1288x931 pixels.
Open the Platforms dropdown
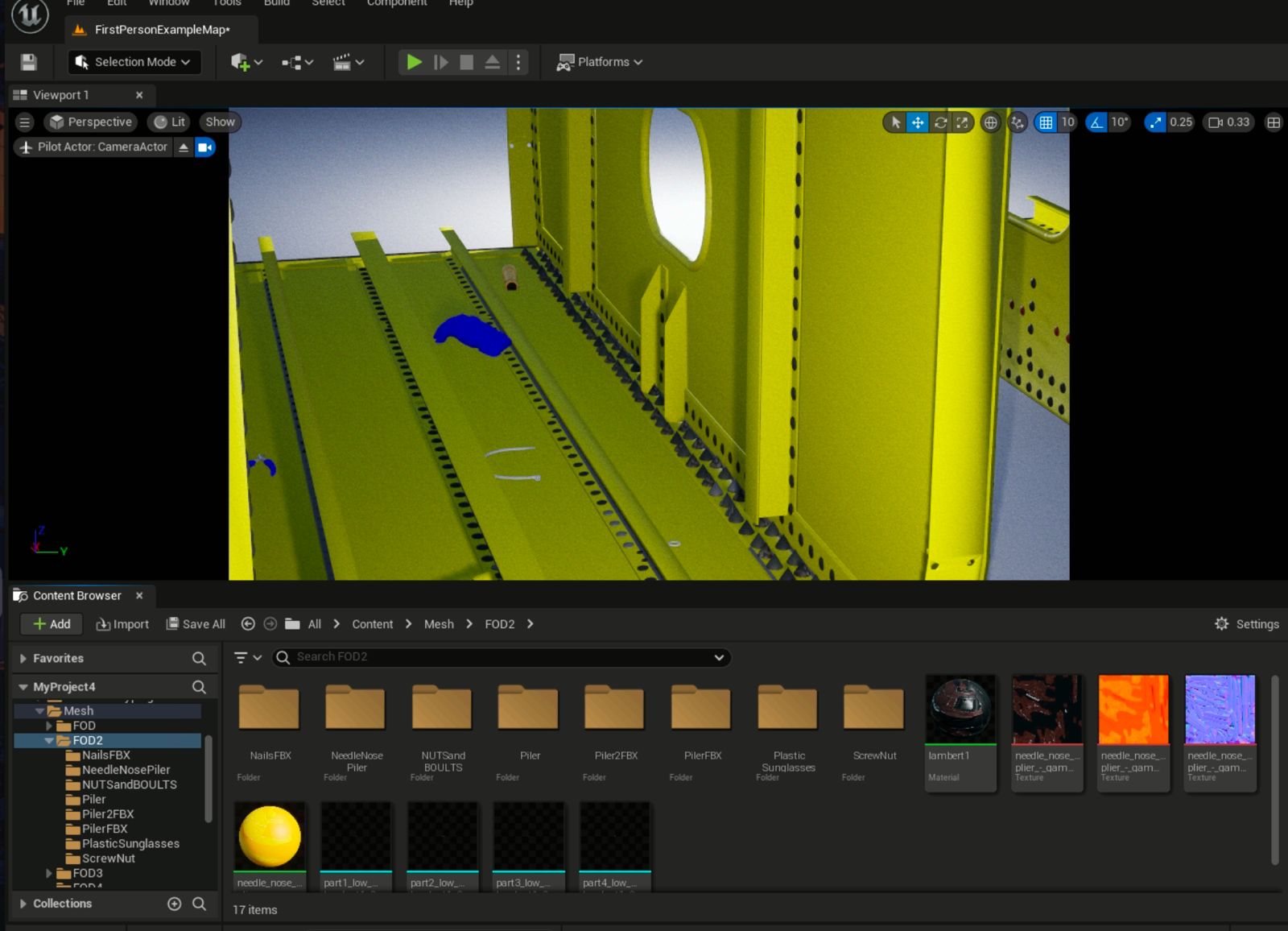tap(599, 62)
